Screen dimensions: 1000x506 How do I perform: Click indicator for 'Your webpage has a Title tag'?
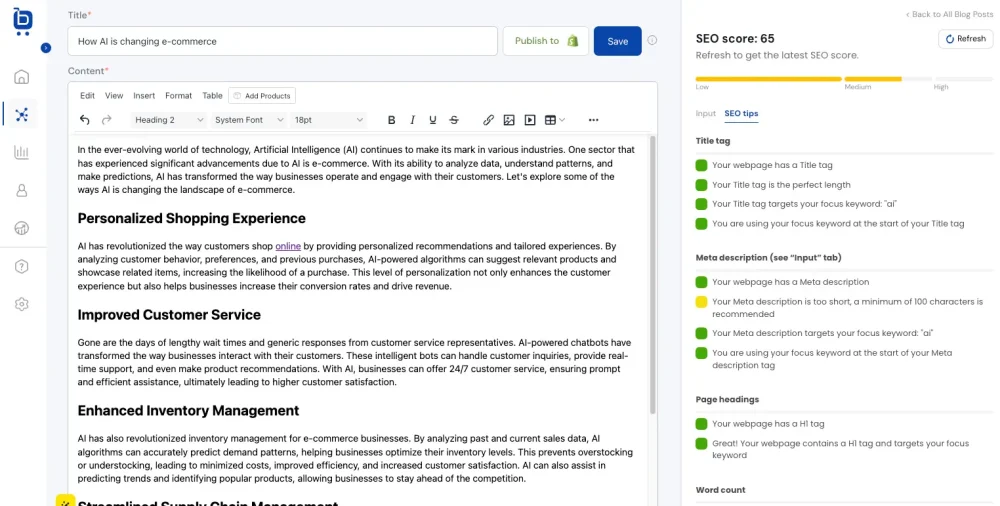[702, 165]
